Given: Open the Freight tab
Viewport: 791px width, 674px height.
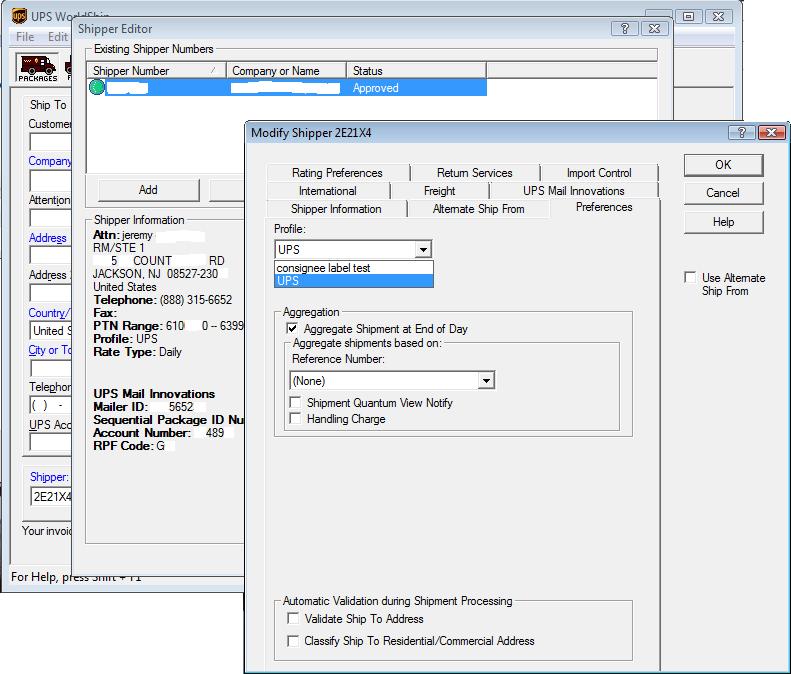Looking at the screenshot, I should 439,191.
